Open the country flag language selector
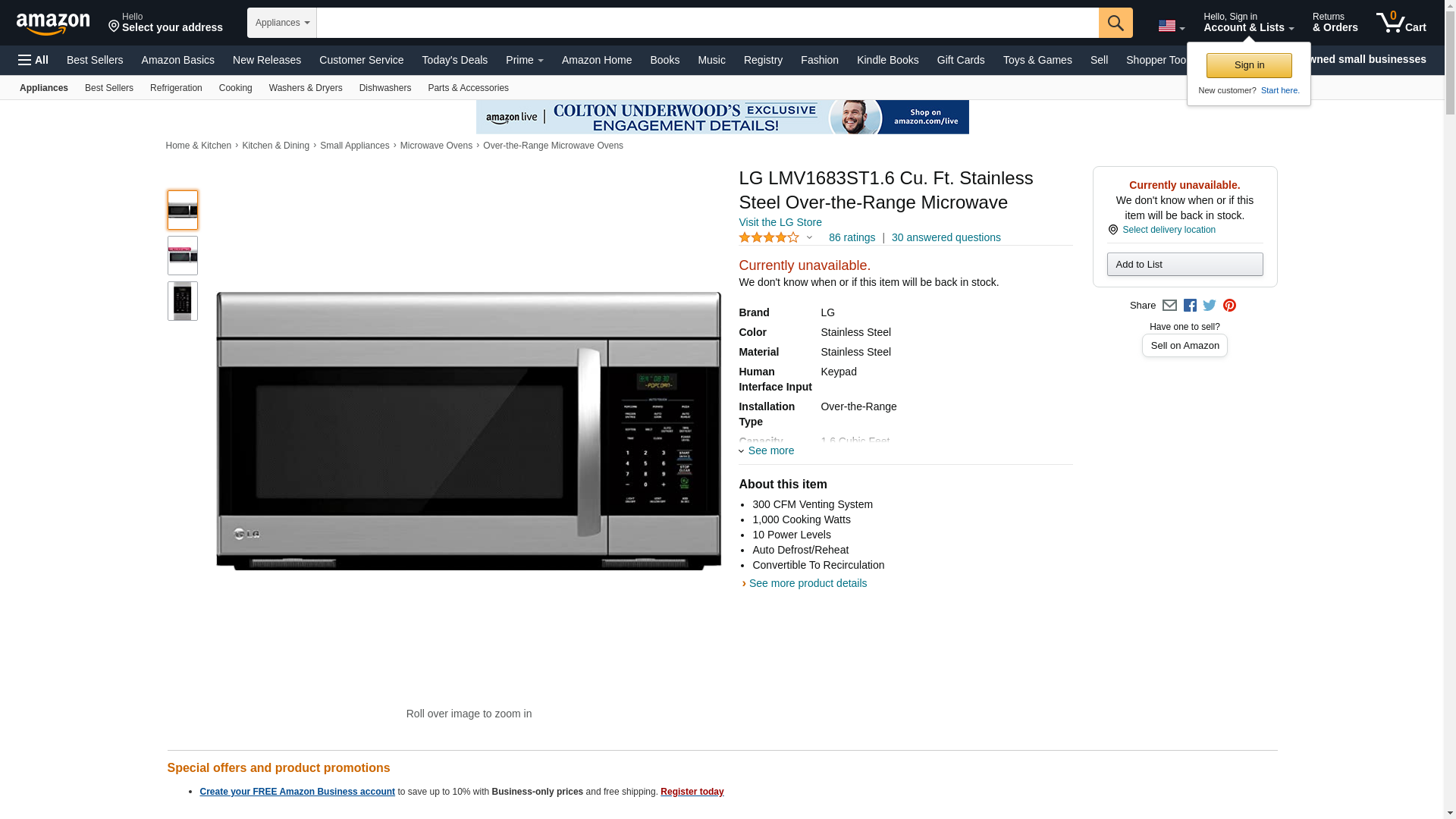Screen dimensions: 1456x819 tap(1171, 27)
